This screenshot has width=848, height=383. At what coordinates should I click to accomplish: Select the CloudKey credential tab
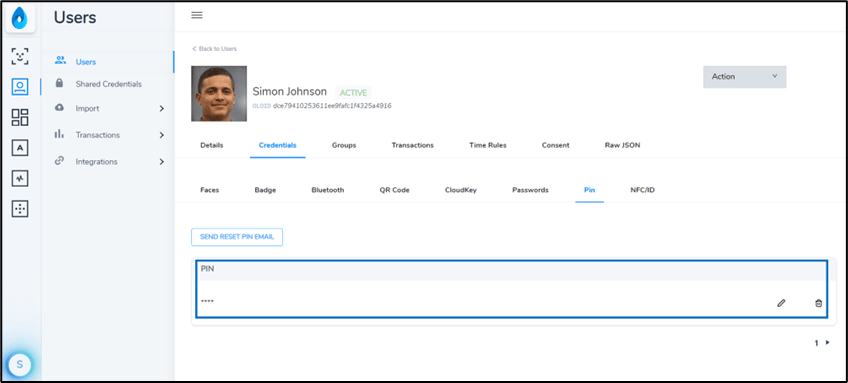coord(461,190)
